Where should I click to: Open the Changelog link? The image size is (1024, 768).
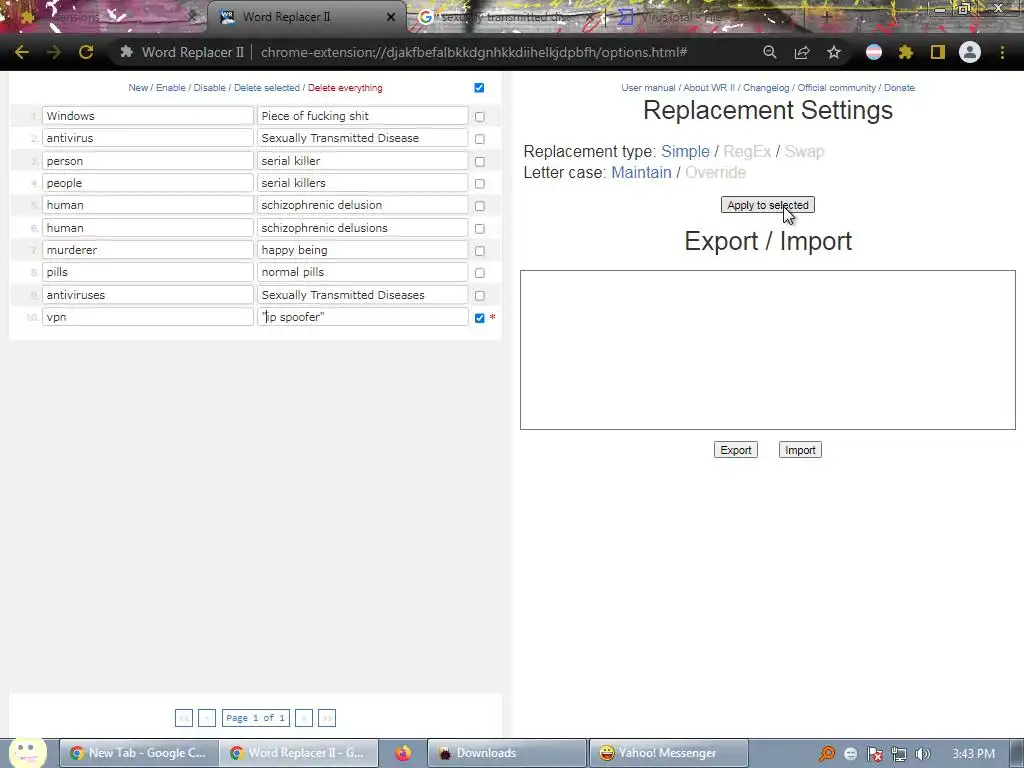[766, 88]
